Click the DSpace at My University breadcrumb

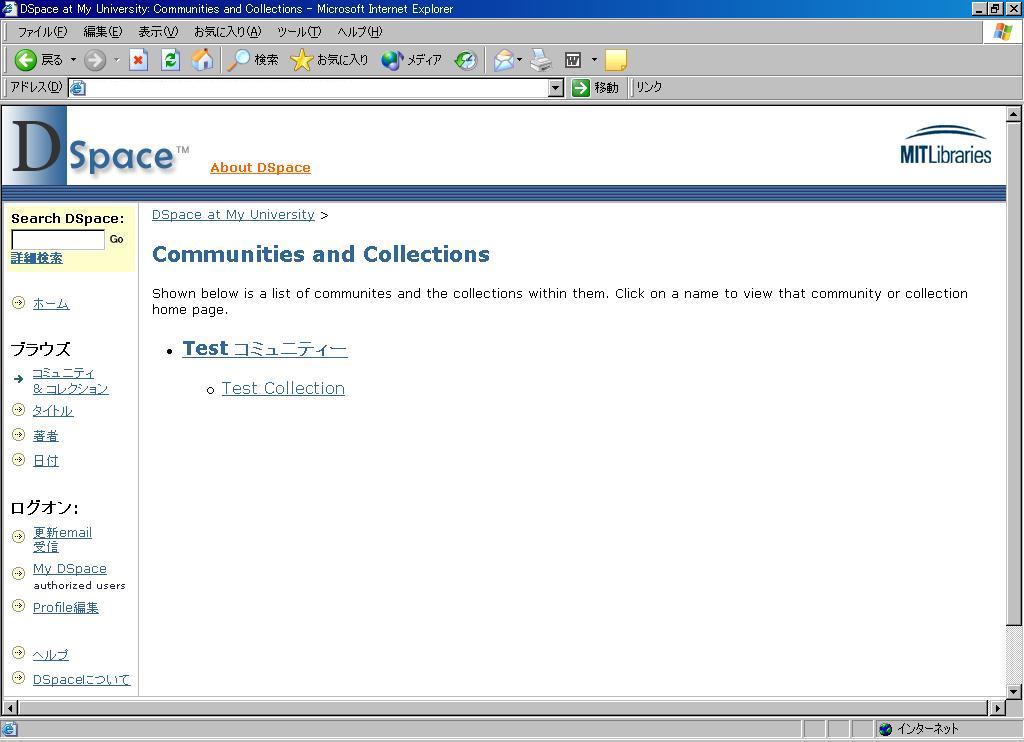pos(233,214)
